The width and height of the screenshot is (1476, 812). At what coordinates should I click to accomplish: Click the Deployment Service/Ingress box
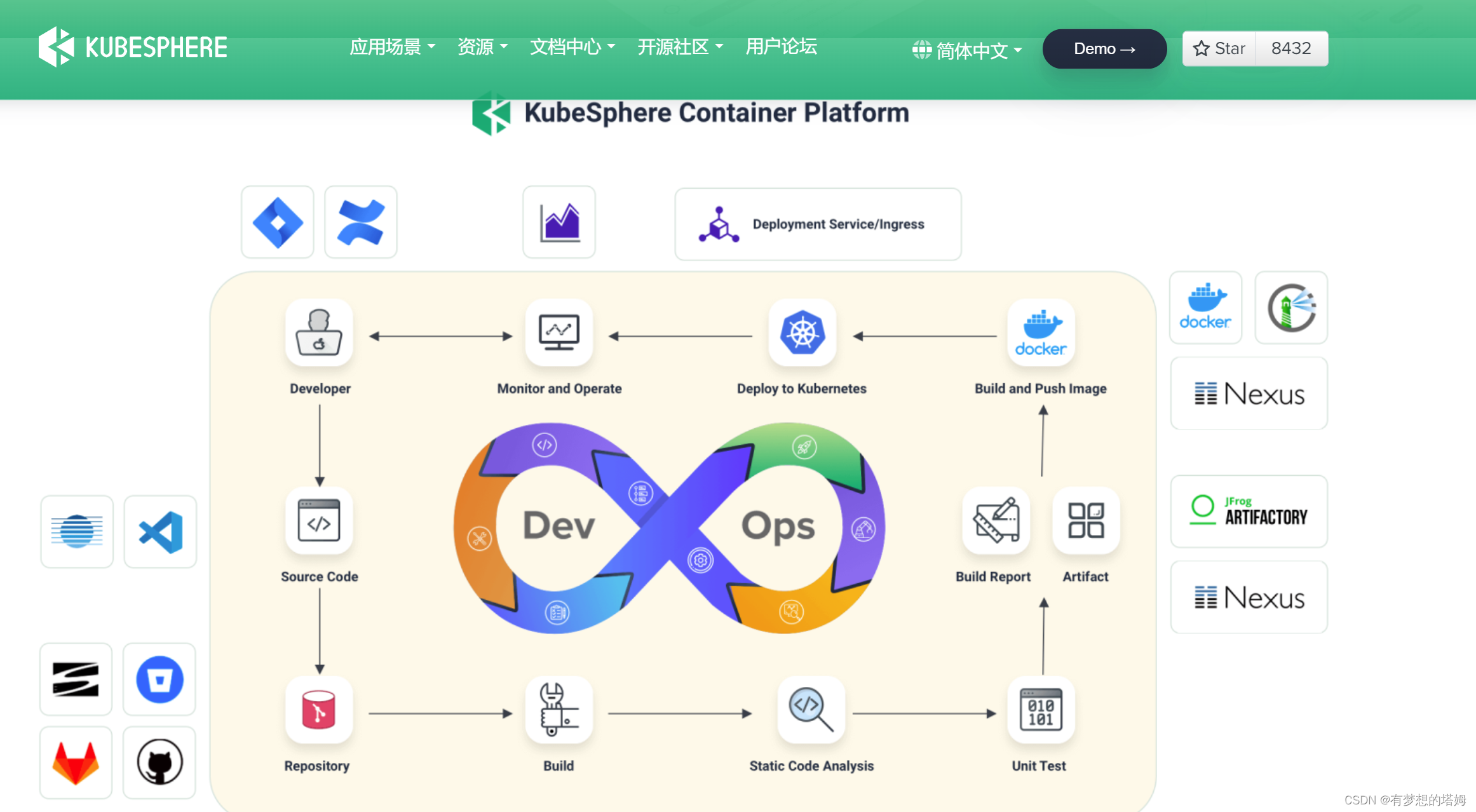(818, 224)
